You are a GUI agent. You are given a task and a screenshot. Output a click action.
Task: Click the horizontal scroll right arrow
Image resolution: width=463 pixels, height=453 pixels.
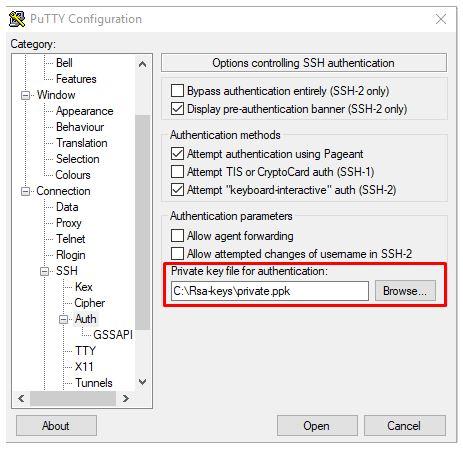(x=126, y=398)
